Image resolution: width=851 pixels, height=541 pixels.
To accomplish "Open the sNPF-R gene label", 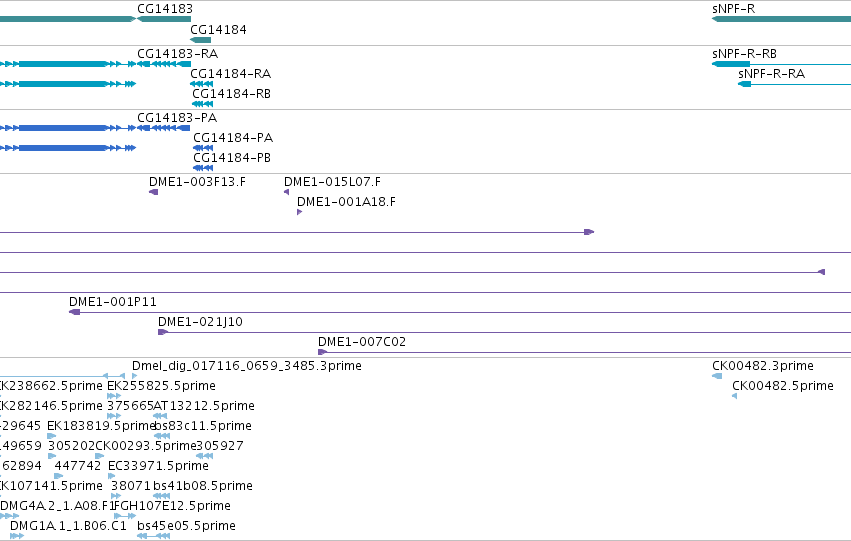I will [x=733, y=9].
